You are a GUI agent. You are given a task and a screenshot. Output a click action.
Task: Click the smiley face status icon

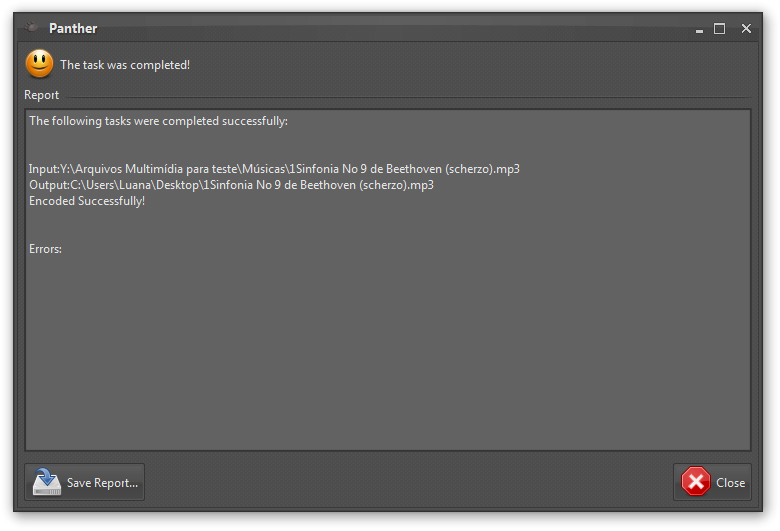pyautogui.click(x=40, y=64)
